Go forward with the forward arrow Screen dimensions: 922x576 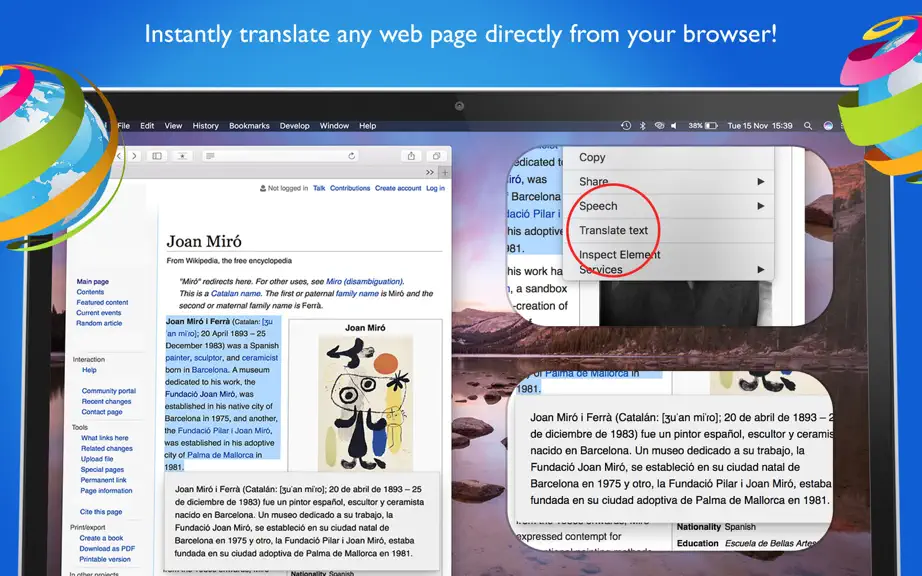click(x=134, y=156)
